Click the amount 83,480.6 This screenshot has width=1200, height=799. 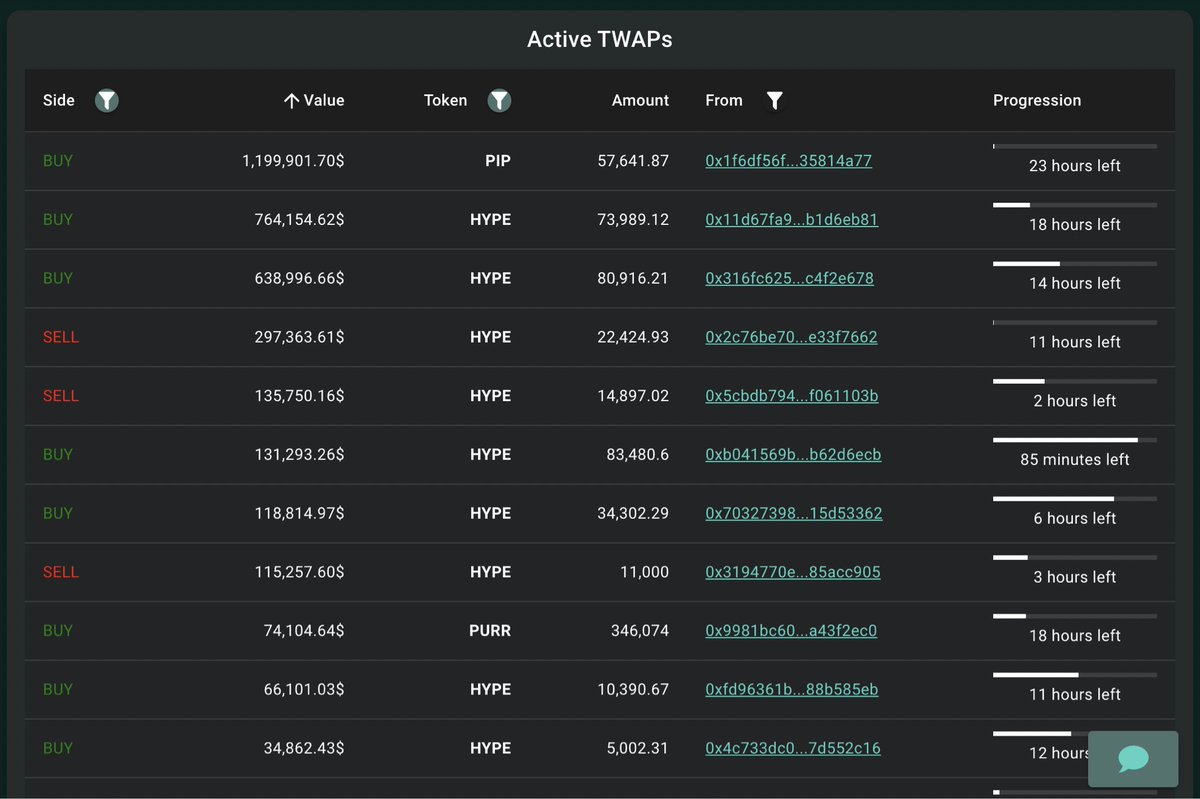637,454
